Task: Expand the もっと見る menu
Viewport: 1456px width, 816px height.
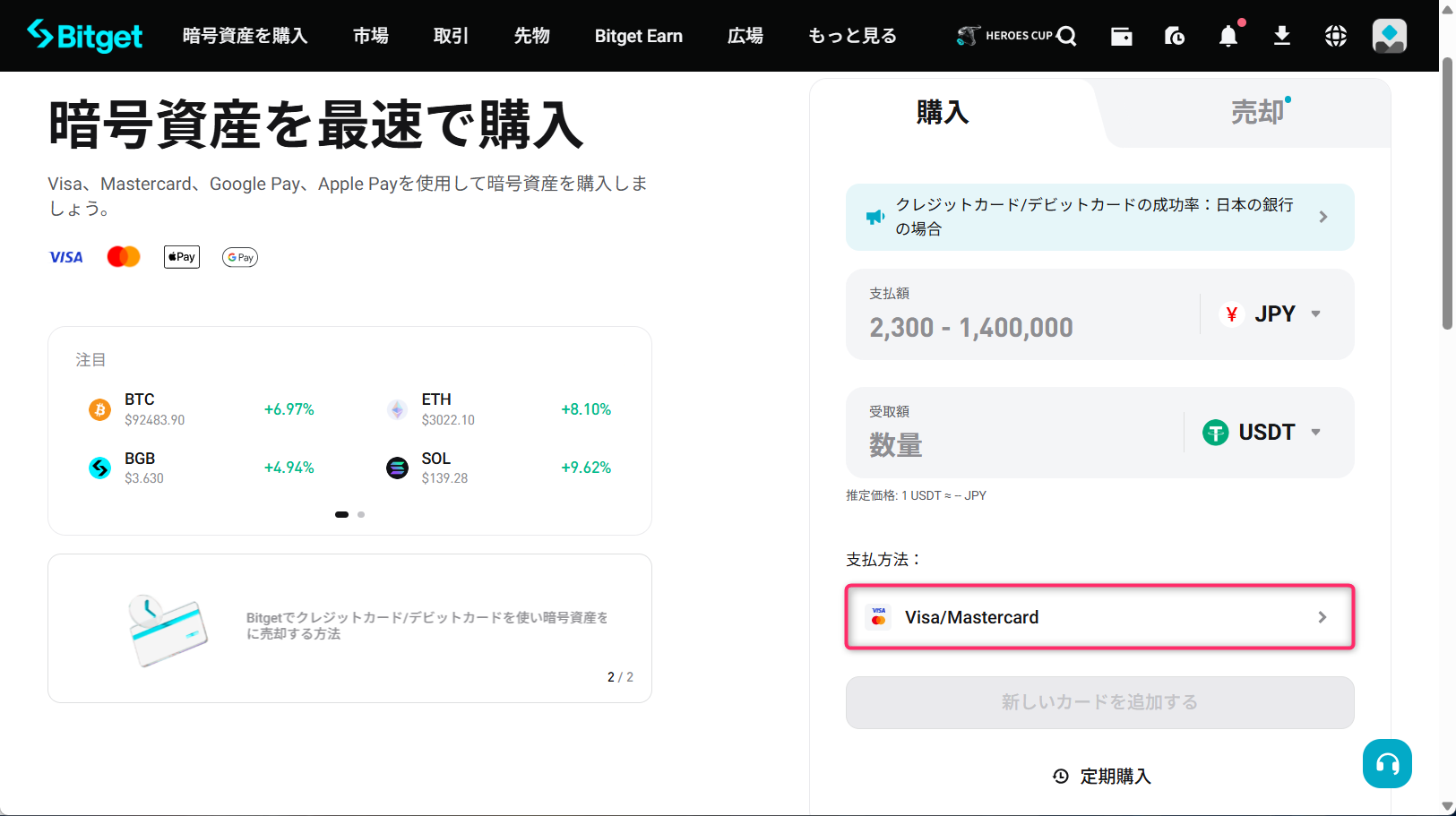Action: [851, 36]
